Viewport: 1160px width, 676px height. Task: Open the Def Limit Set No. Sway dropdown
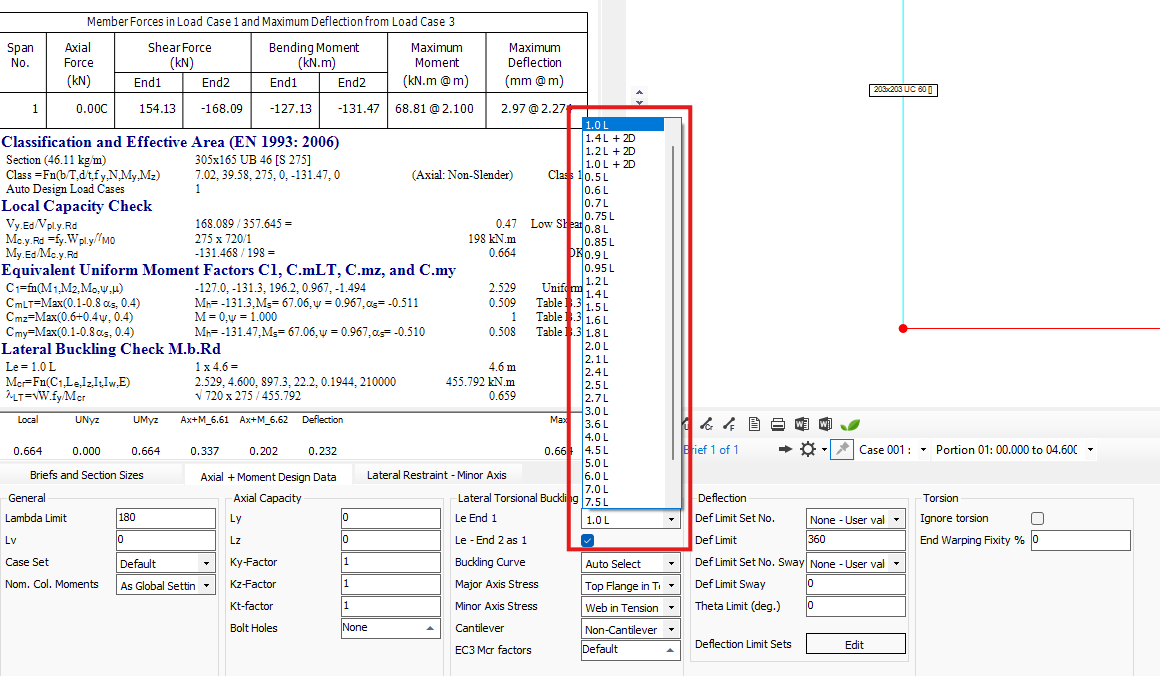(855, 564)
